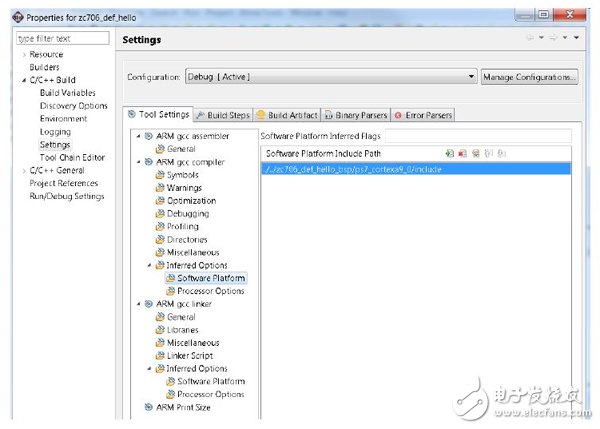600x429 pixels.
Task: Click the ARM Print Size tool icon
Action: (148, 407)
